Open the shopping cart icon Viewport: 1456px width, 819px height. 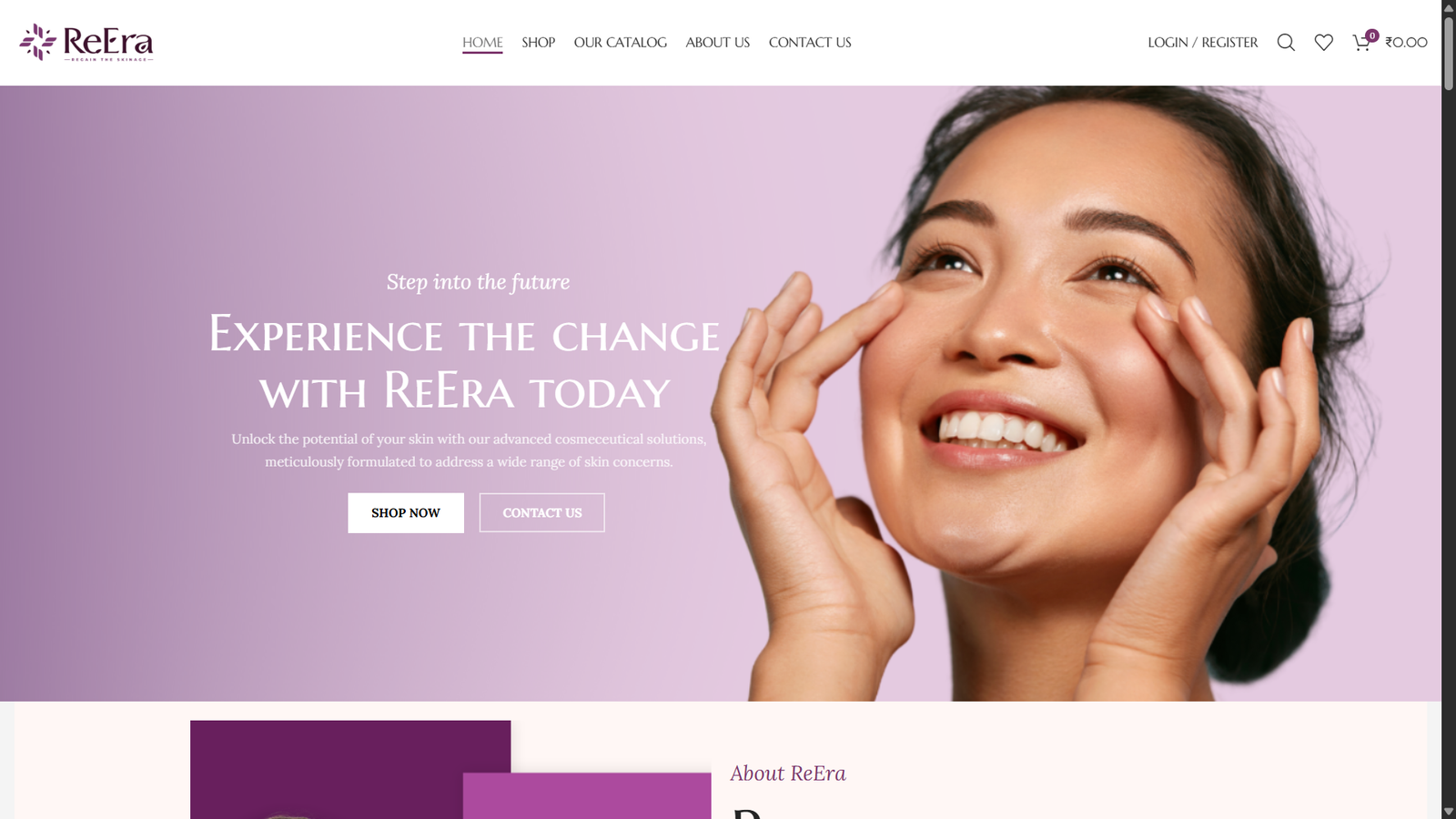tap(1361, 43)
